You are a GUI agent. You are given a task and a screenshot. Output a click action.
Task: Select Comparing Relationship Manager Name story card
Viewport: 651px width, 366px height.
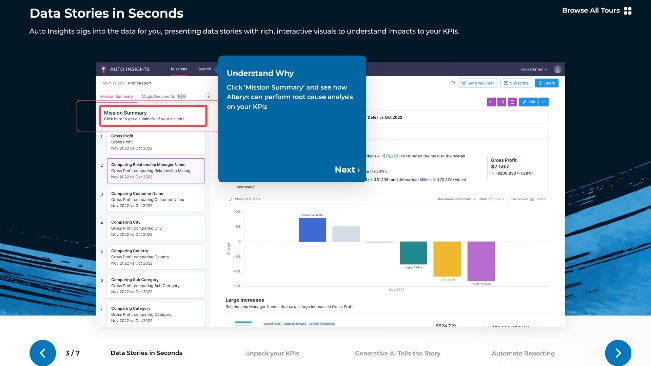156,171
